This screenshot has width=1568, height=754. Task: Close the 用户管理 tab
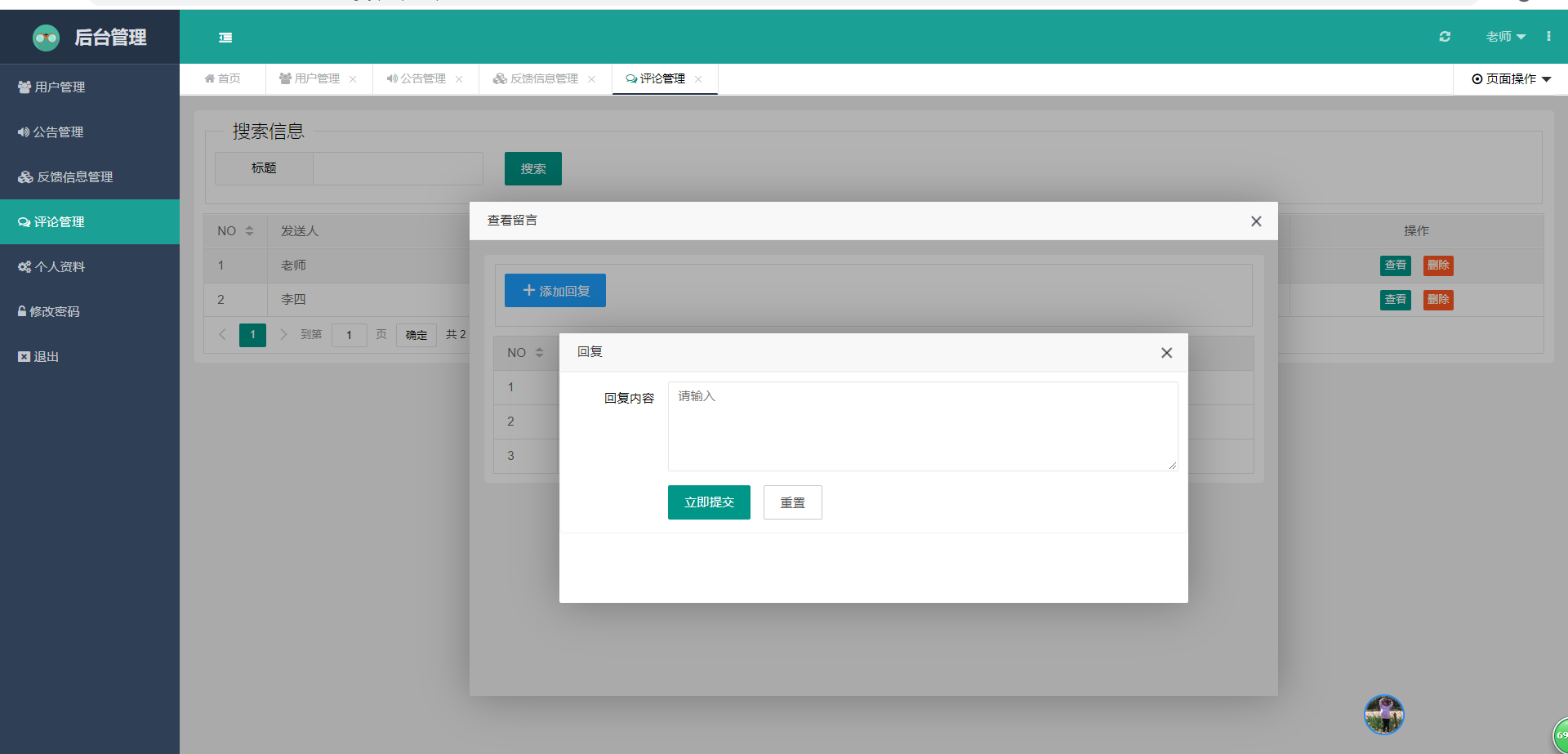[353, 79]
